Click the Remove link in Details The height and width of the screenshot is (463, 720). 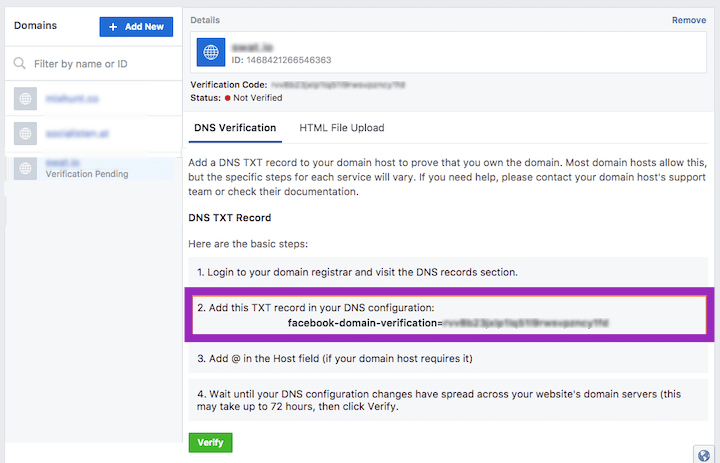[x=689, y=20]
